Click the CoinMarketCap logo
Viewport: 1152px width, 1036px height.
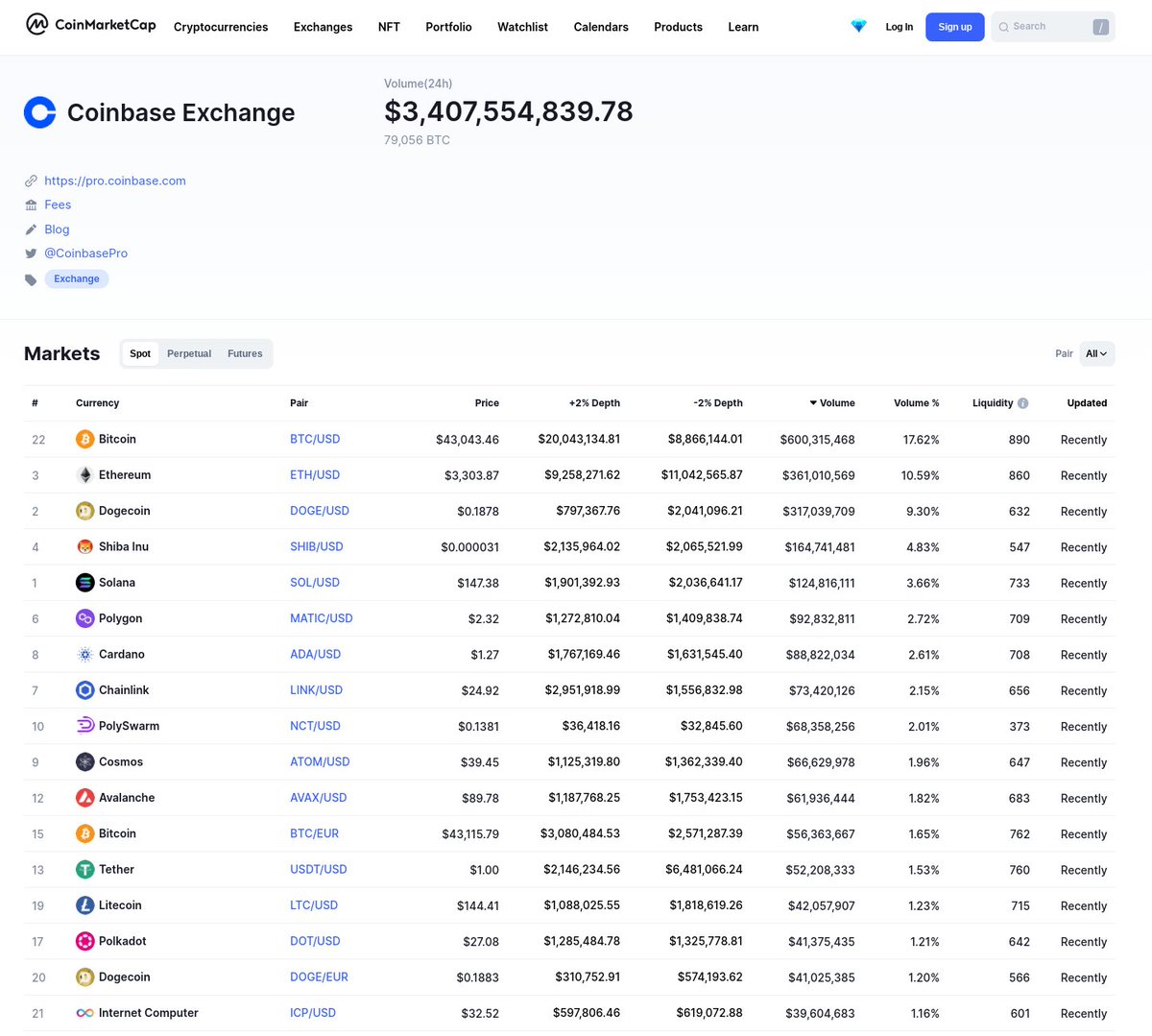90,24
